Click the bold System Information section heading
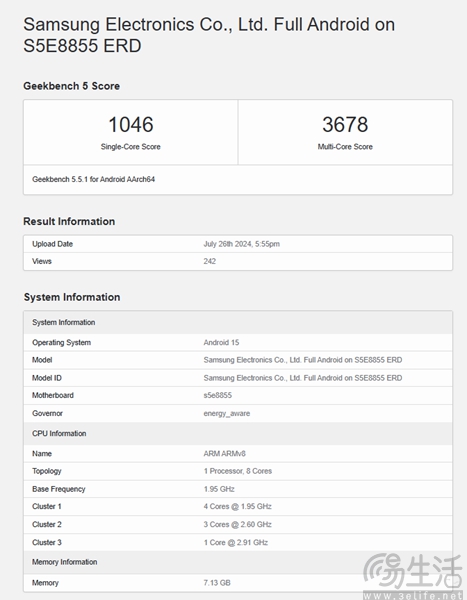 (72, 297)
